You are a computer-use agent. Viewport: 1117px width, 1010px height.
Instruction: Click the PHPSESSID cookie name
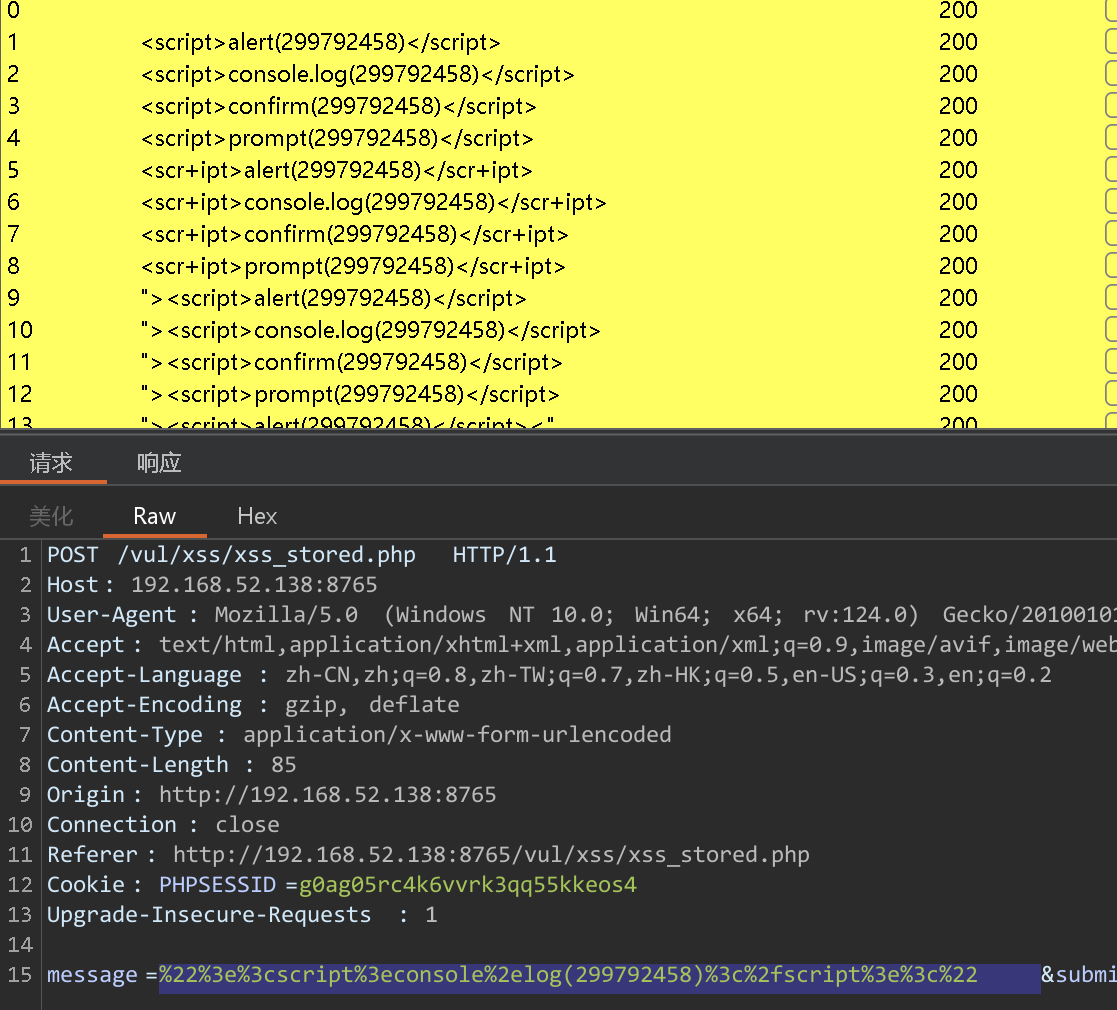(217, 884)
